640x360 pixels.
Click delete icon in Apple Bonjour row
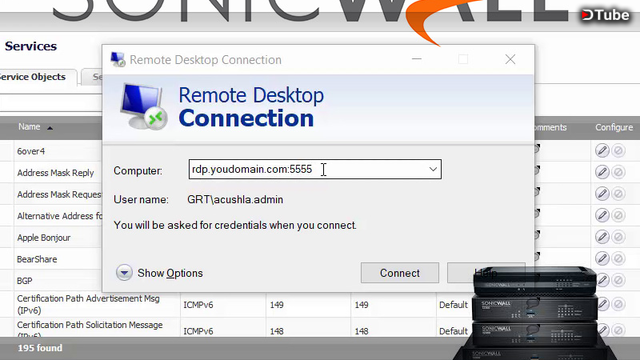click(x=619, y=237)
